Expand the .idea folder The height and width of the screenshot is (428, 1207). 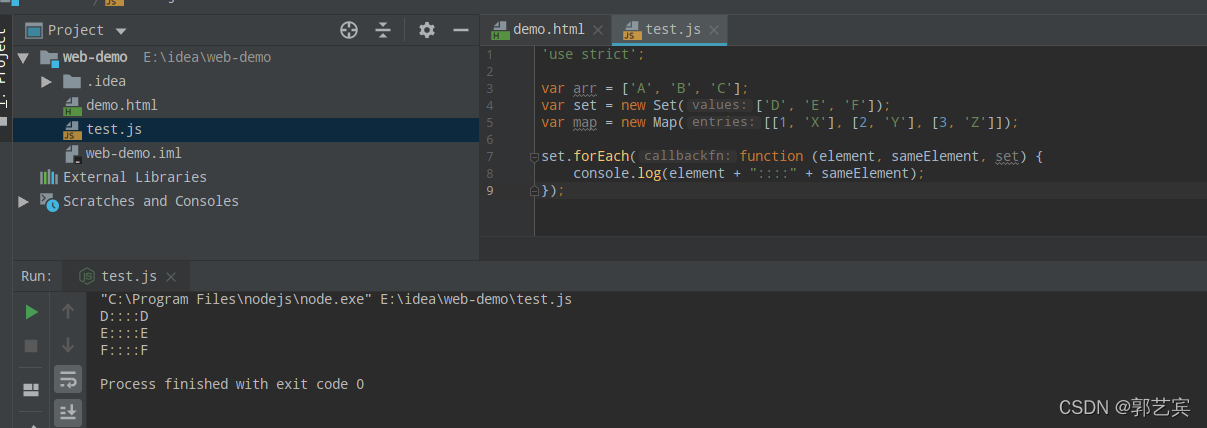click(46, 82)
